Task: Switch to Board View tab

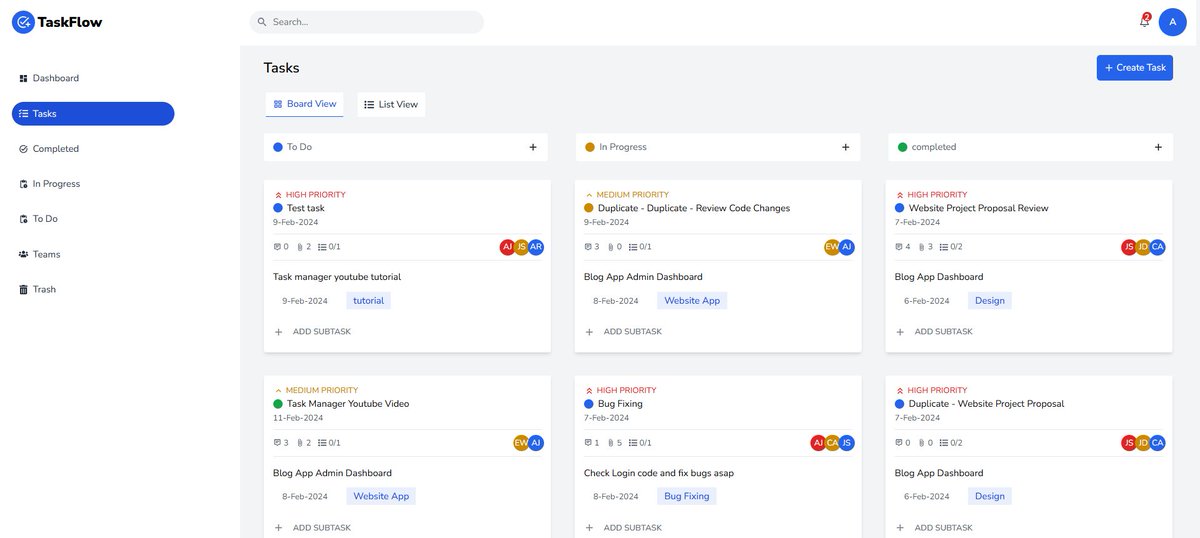Action: (x=305, y=104)
